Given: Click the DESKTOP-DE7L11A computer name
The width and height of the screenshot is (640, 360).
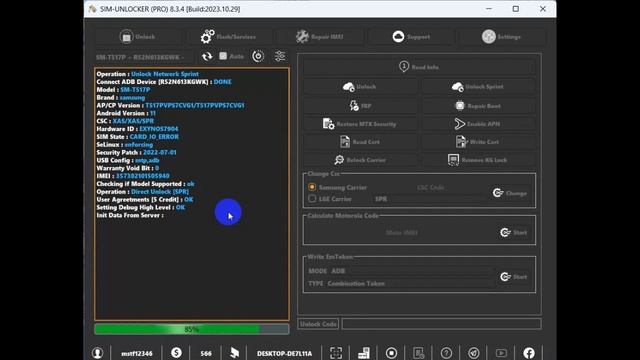Looking at the screenshot, I should (284, 353).
